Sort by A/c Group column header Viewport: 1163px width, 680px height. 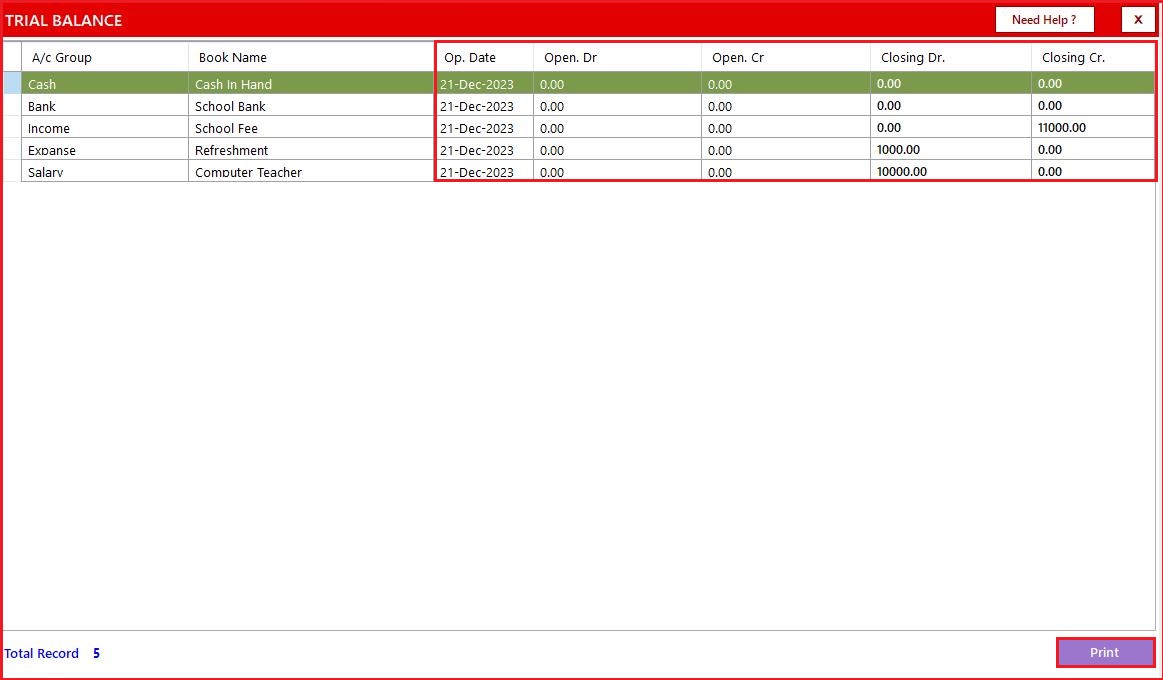(105, 57)
